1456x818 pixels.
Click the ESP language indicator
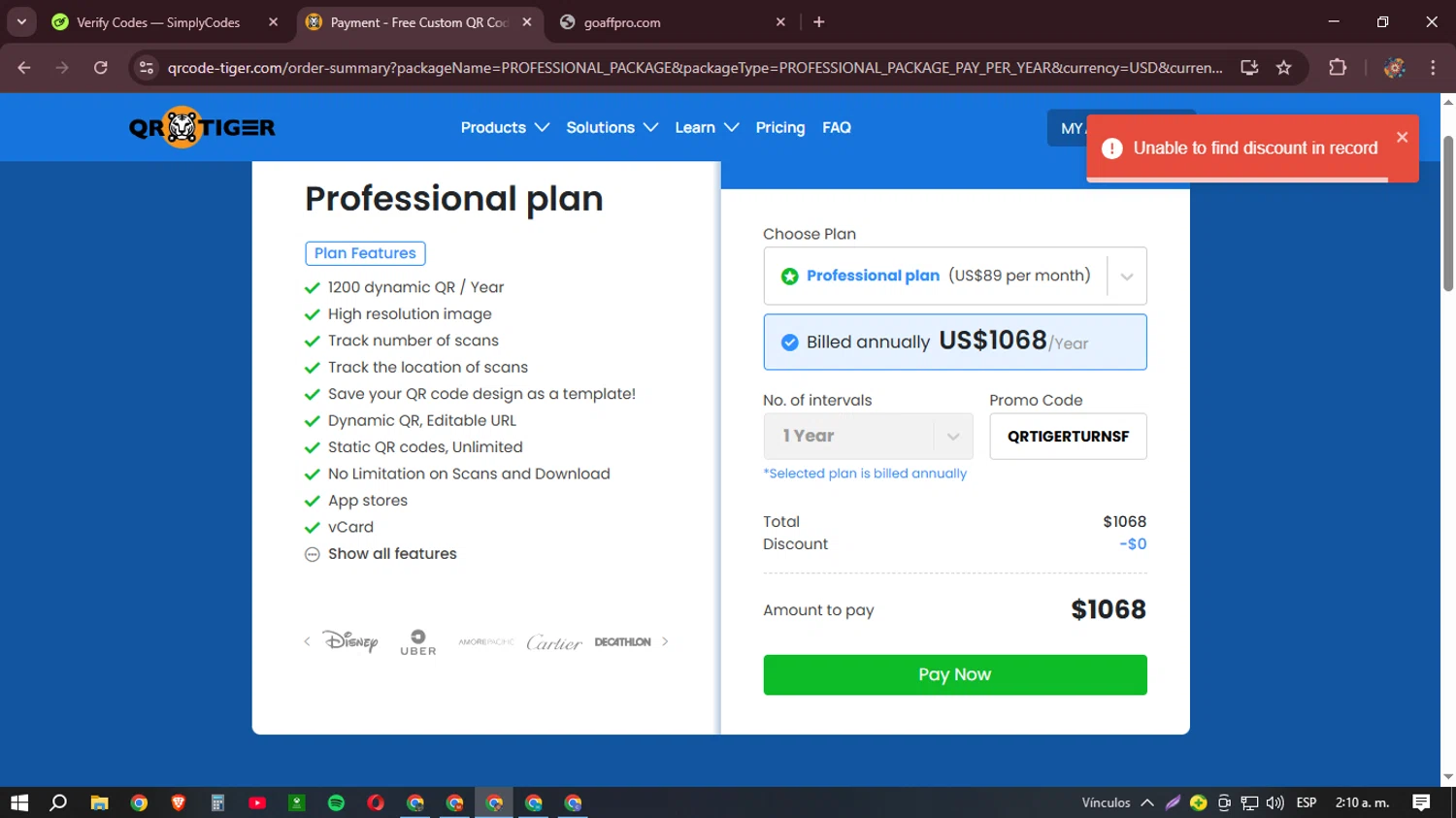click(1307, 802)
